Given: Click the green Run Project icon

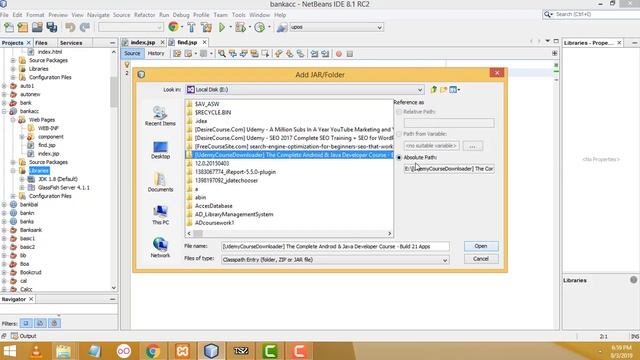Looking at the screenshot, I should (222, 27).
